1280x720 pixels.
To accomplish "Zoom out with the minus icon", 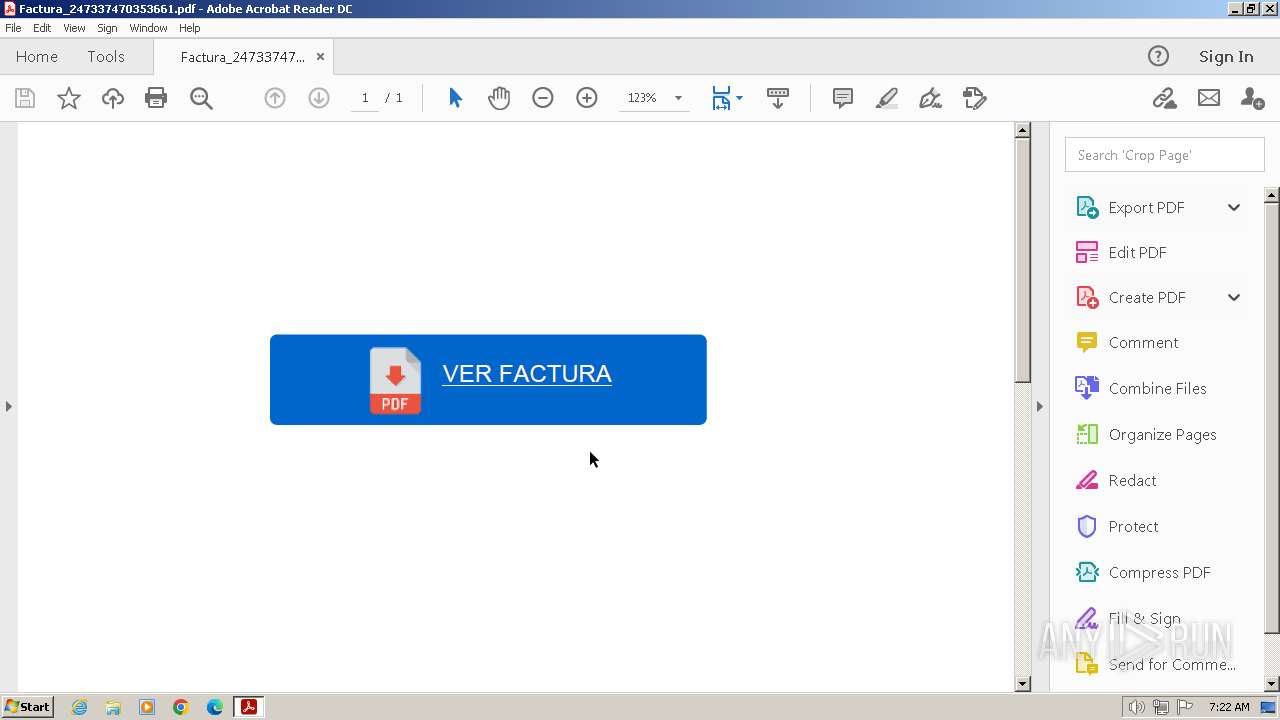I will point(543,98).
